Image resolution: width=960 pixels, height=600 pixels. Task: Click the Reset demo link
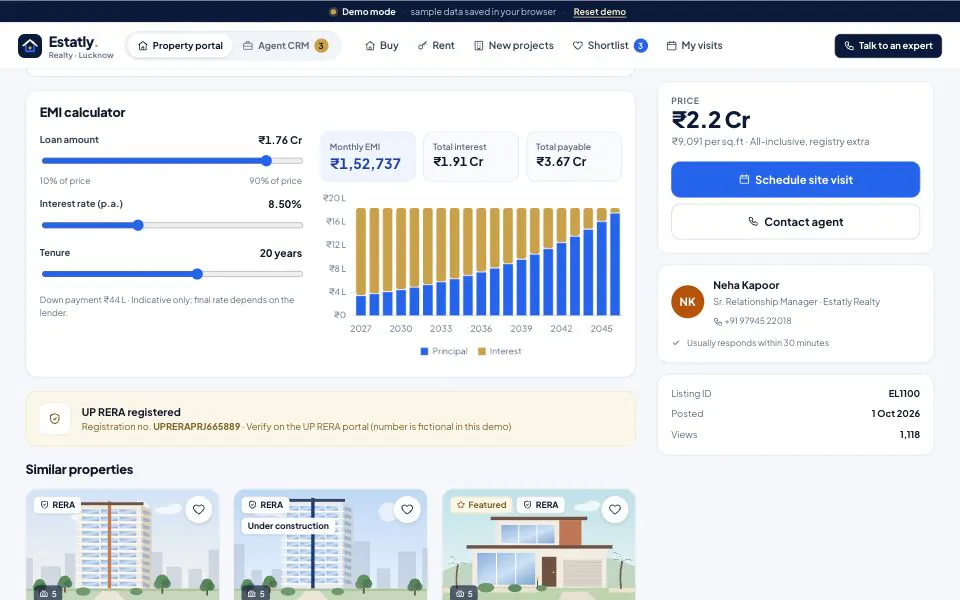pos(599,12)
